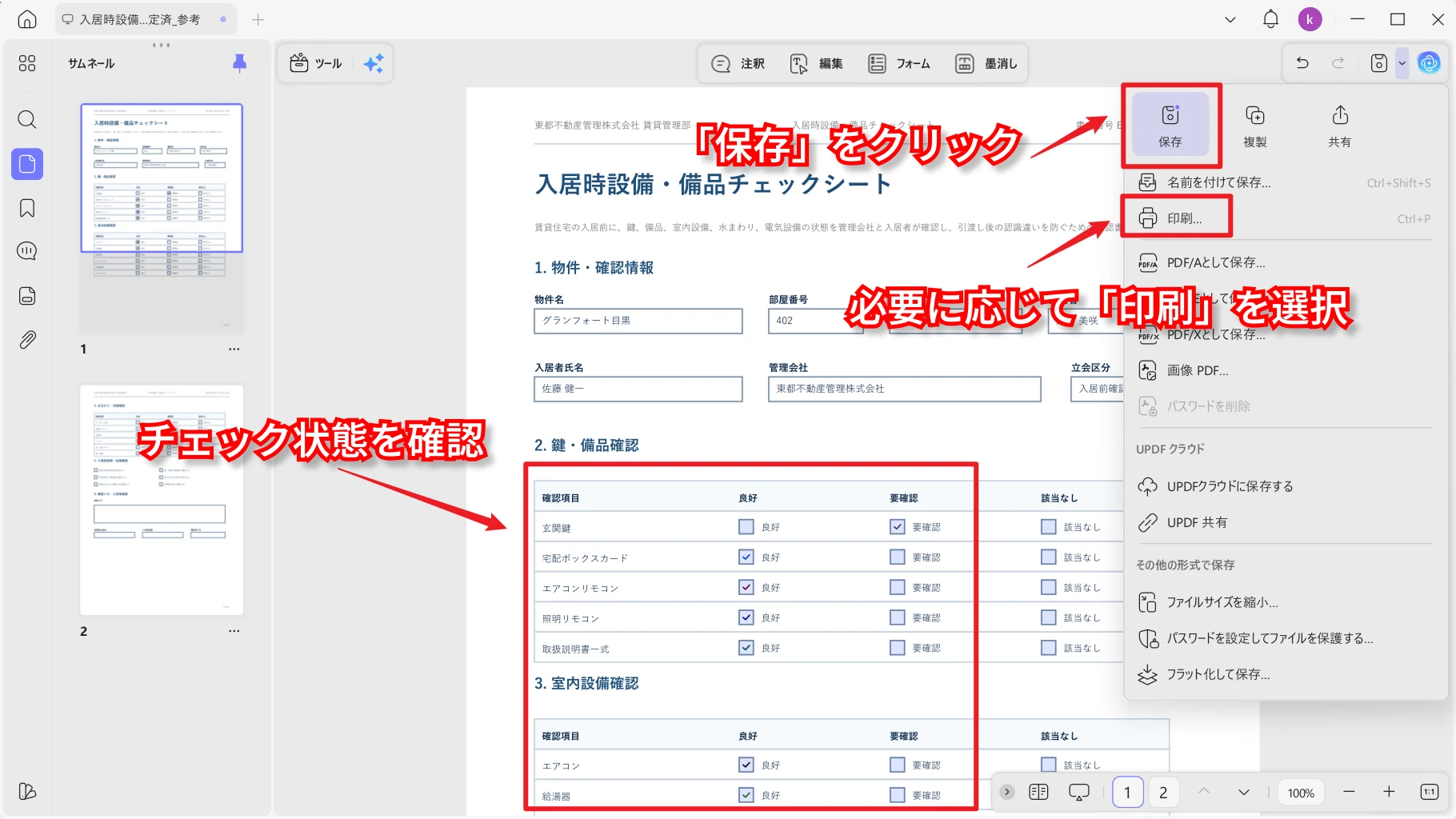Check 宅配ボックスカード 要確認 checkbox
The height and width of the screenshot is (819, 1456).
pyautogui.click(x=898, y=557)
